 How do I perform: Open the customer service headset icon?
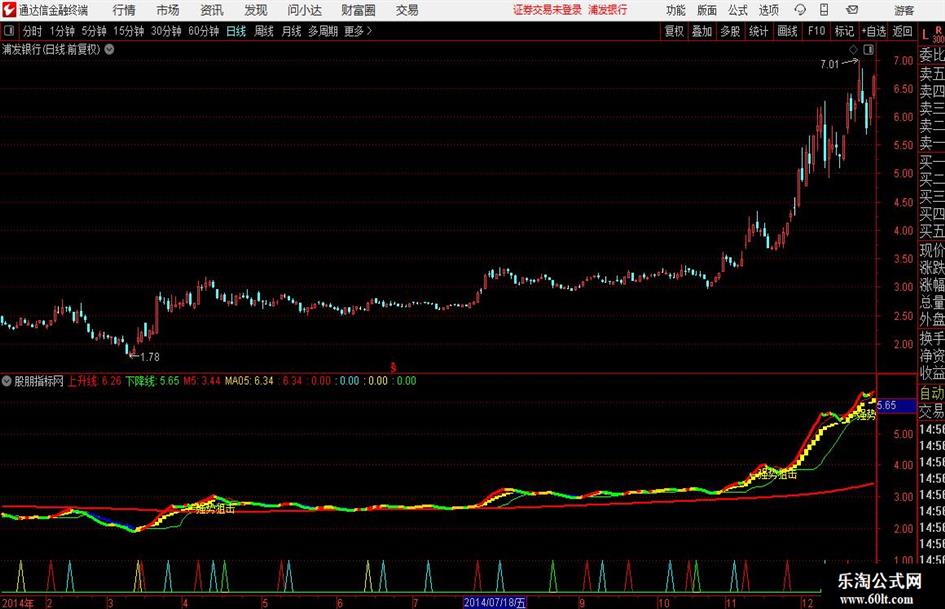coord(800,10)
